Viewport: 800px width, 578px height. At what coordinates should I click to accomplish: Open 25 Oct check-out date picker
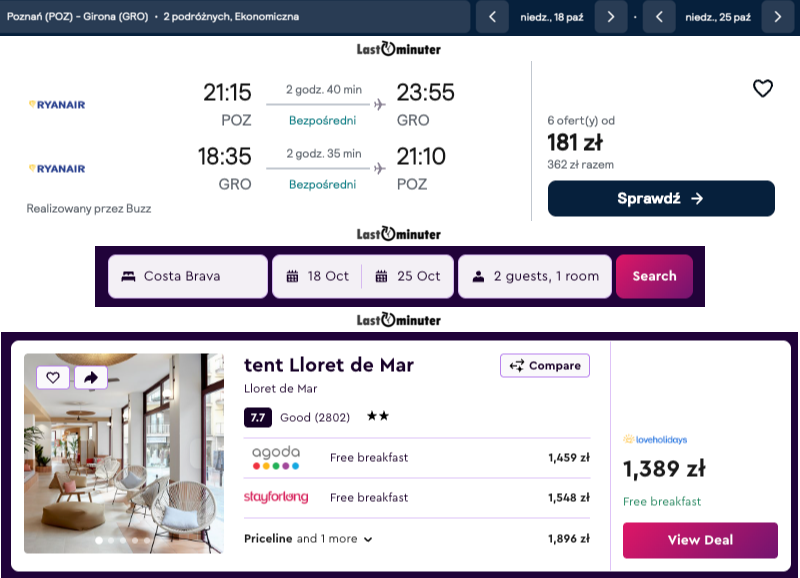tap(408, 276)
